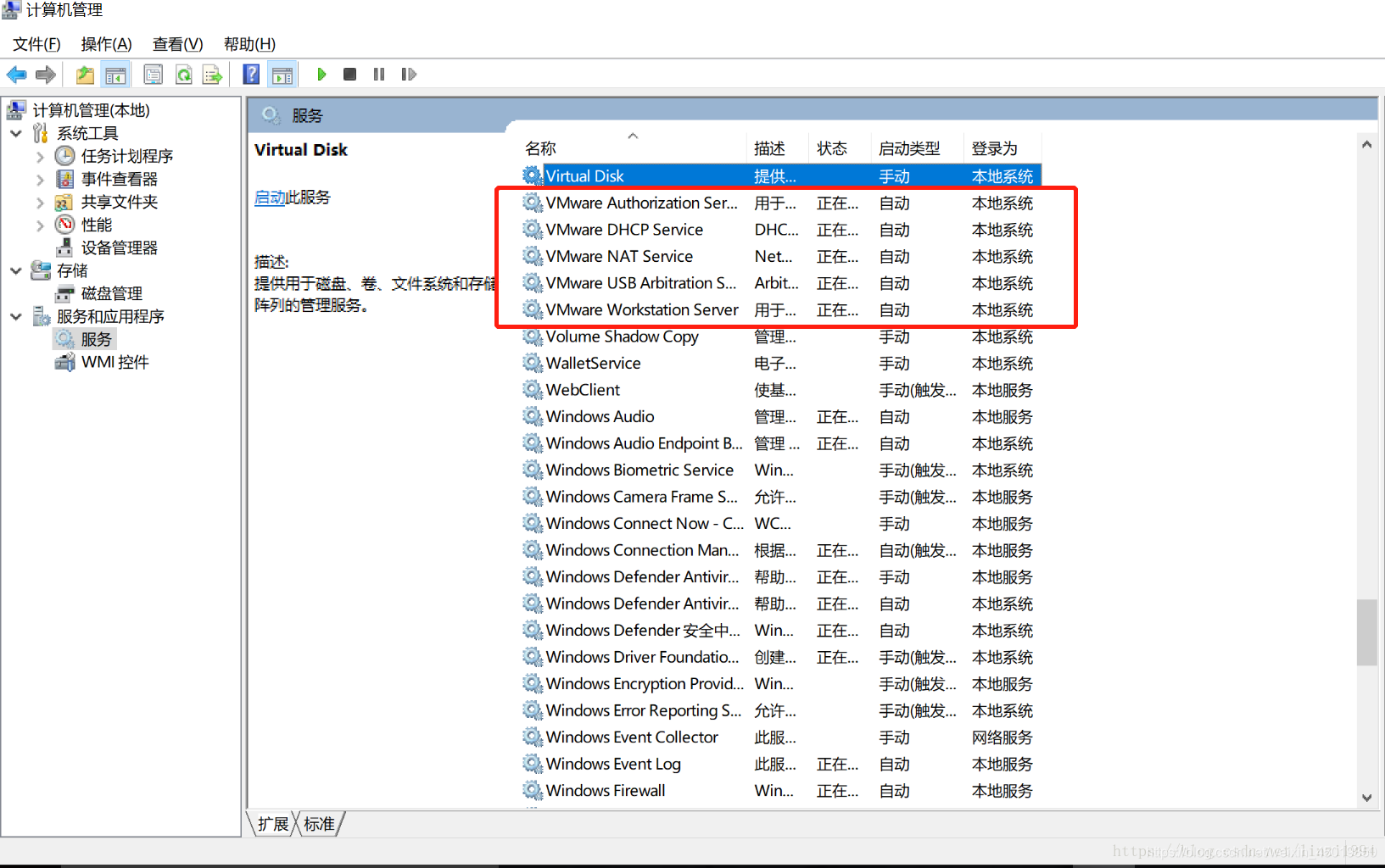1385x868 pixels.
Task: Restart the service with restart icon
Action: pyautogui.click(x=409, y=75)
